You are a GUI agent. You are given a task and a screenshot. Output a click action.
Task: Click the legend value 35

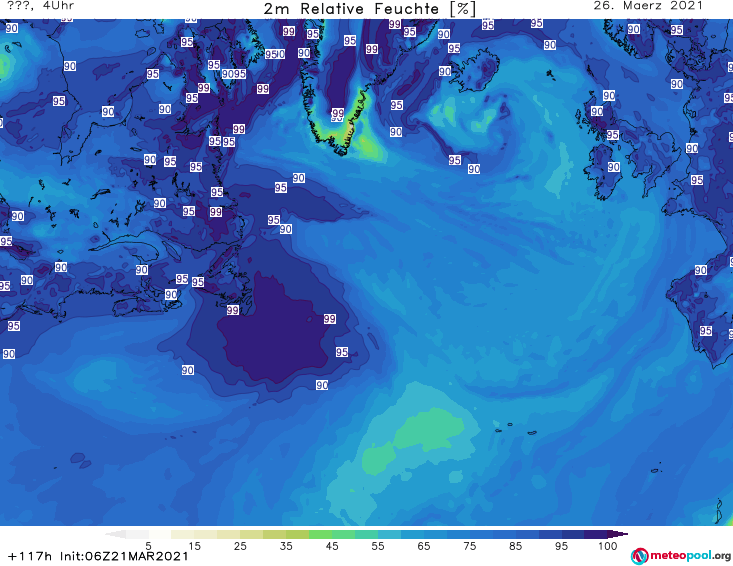pyautogui.click(x=286, y=546)
